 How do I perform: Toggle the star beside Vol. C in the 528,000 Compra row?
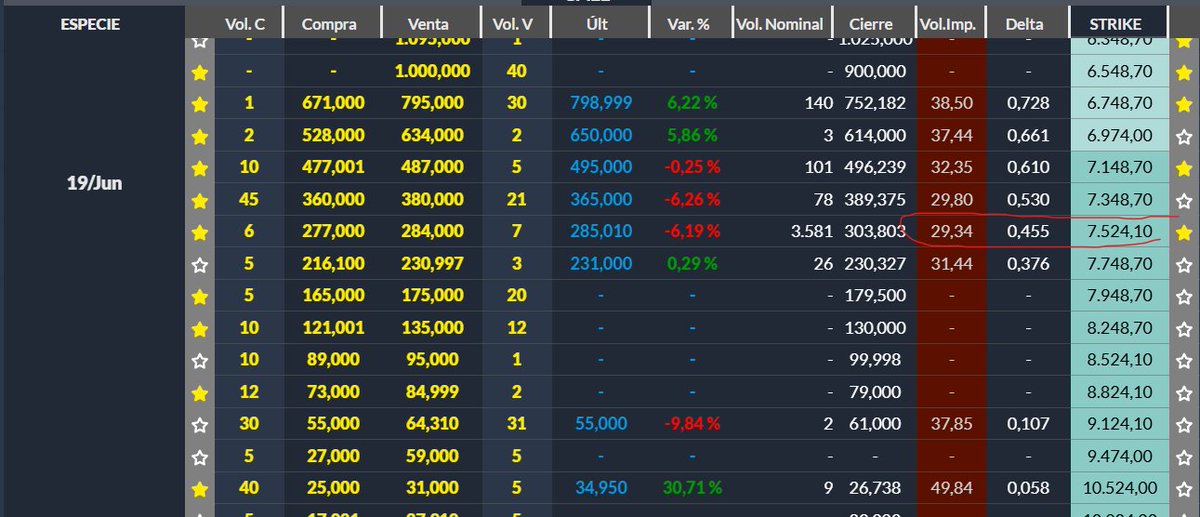(x=200, y=135)
